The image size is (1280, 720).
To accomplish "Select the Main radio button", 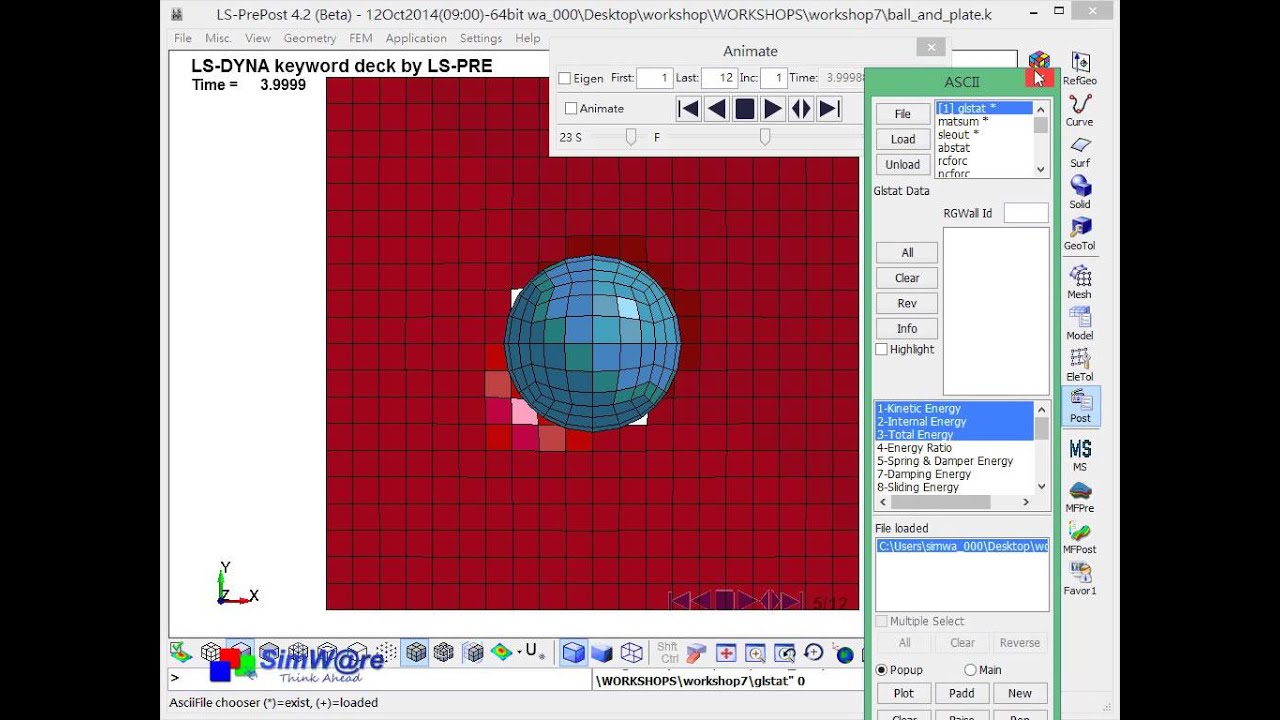I will point(970,670).
